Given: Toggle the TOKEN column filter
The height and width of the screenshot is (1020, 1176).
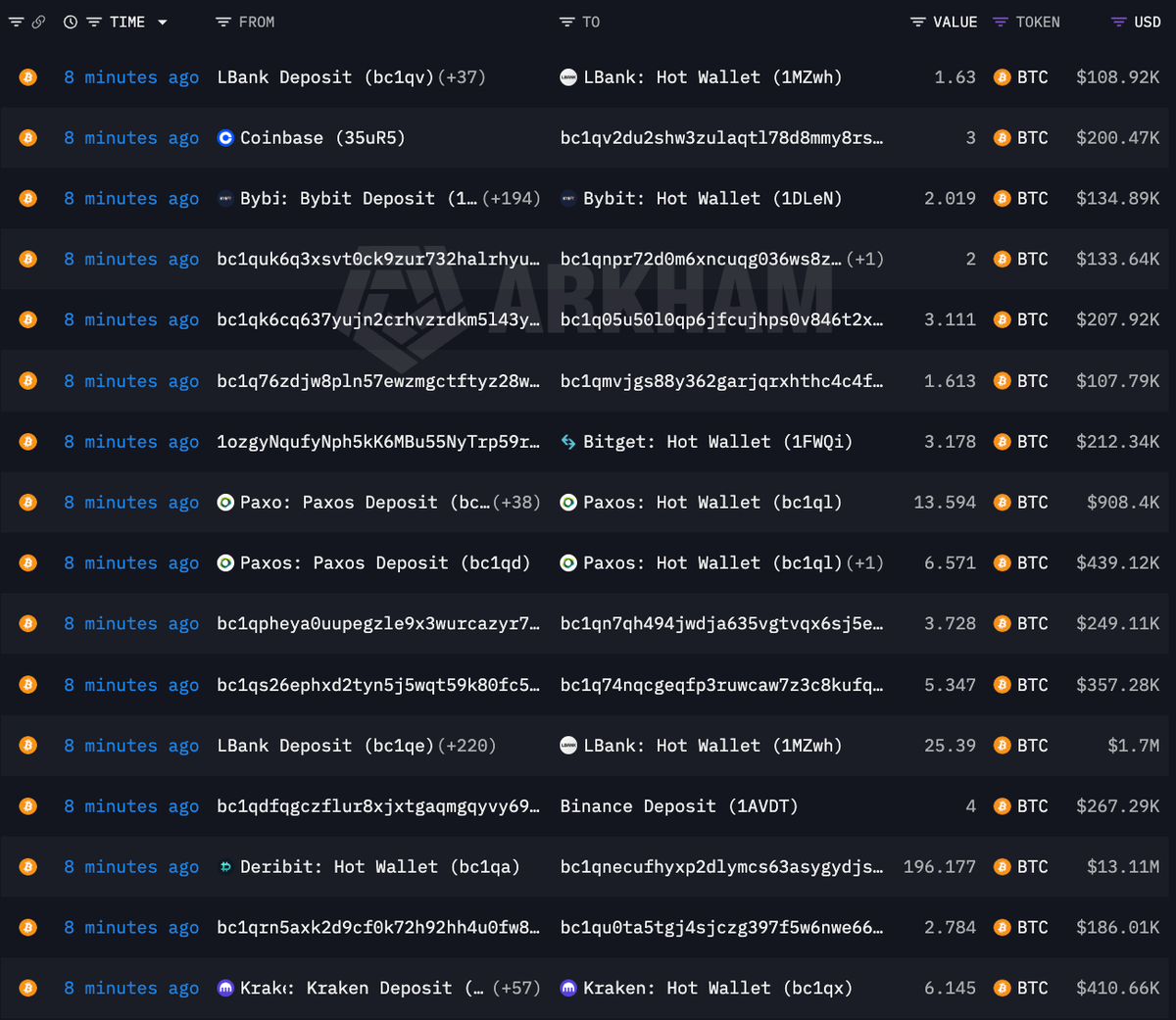Looking at the screenshot, I should point(999,22).
